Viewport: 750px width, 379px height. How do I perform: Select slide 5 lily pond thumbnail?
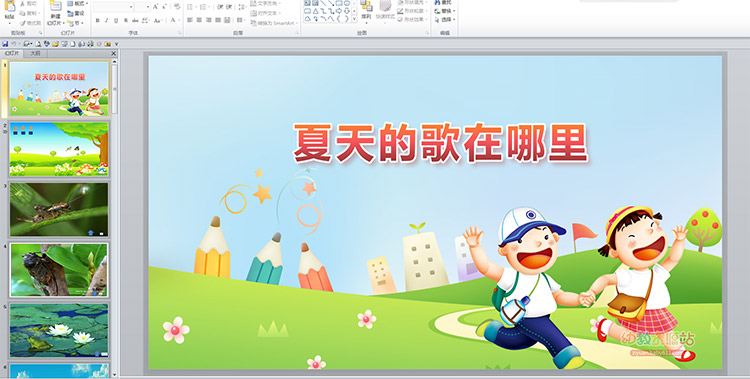[59, 330]
